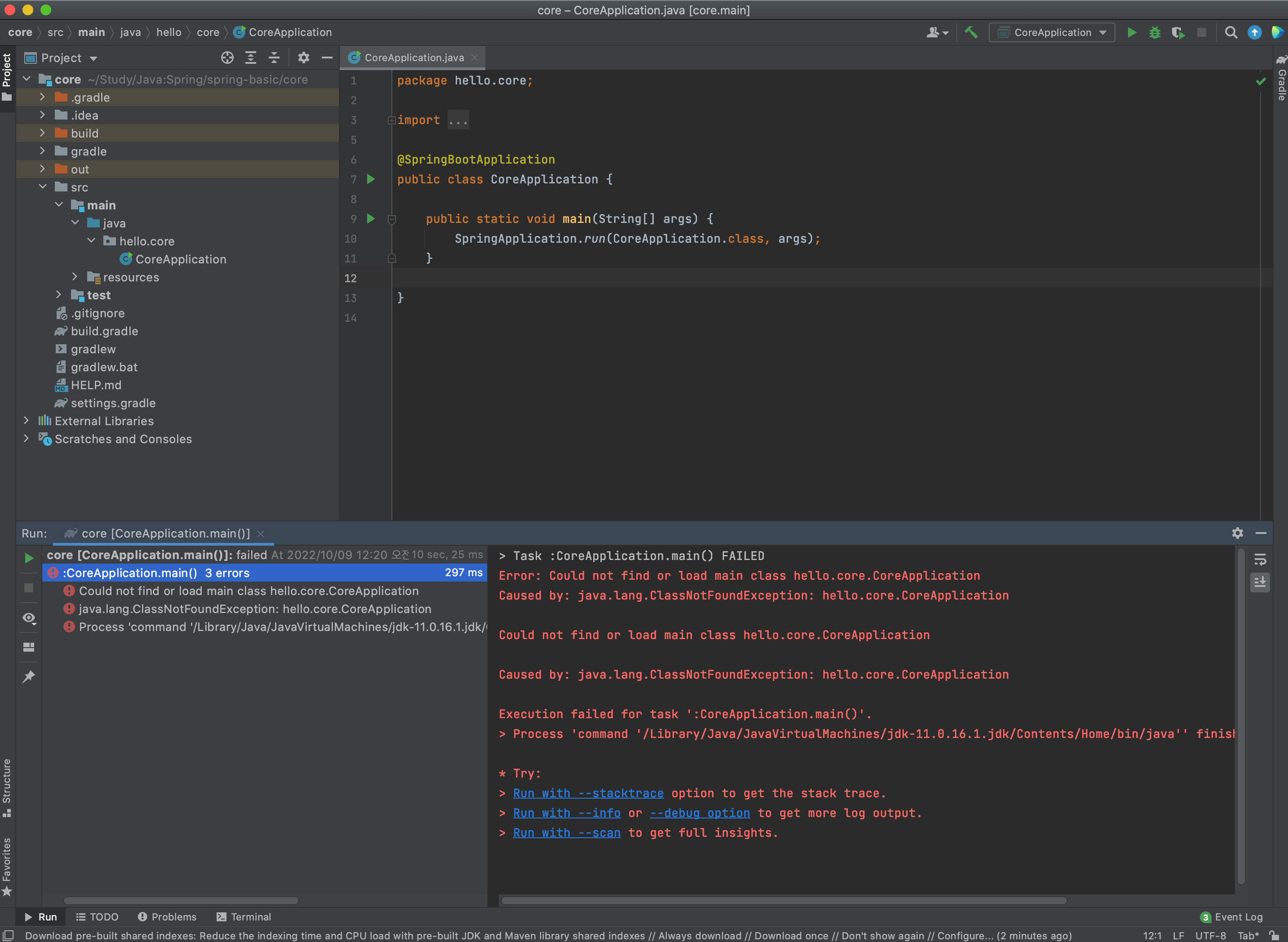Viewport: 1288px width, 942px height.
Task: Minimize the Run tool window
Action: click(x=1261, y=533)
